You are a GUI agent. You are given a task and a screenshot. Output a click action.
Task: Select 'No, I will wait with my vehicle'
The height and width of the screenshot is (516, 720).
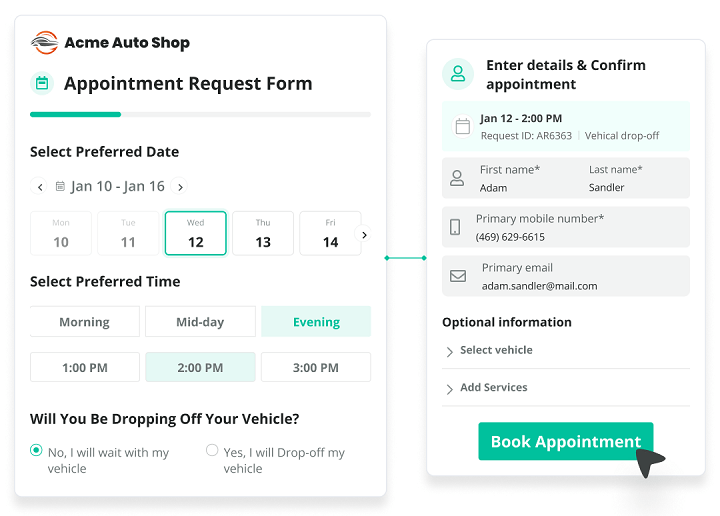click(x=37, y=450)
